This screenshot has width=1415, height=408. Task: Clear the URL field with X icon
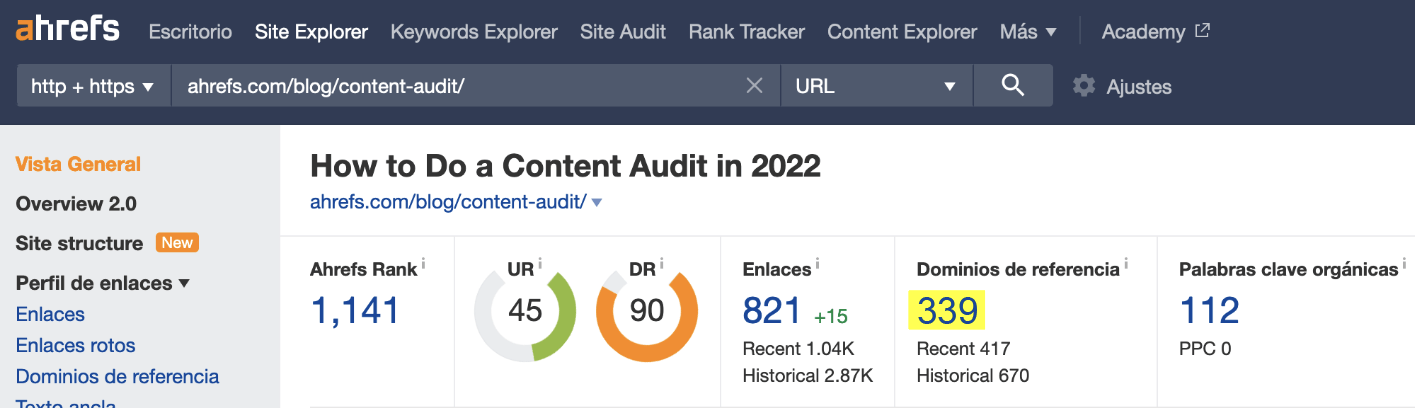pos(755,86)
